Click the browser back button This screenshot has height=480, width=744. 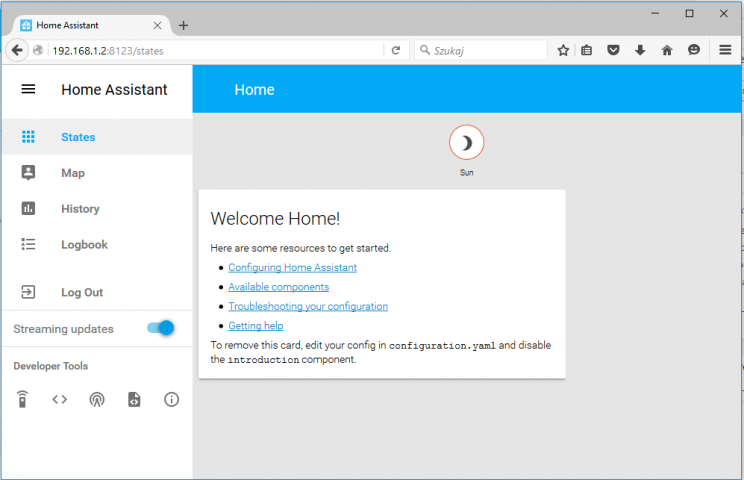pyautogui.click(x=17, y=50)
